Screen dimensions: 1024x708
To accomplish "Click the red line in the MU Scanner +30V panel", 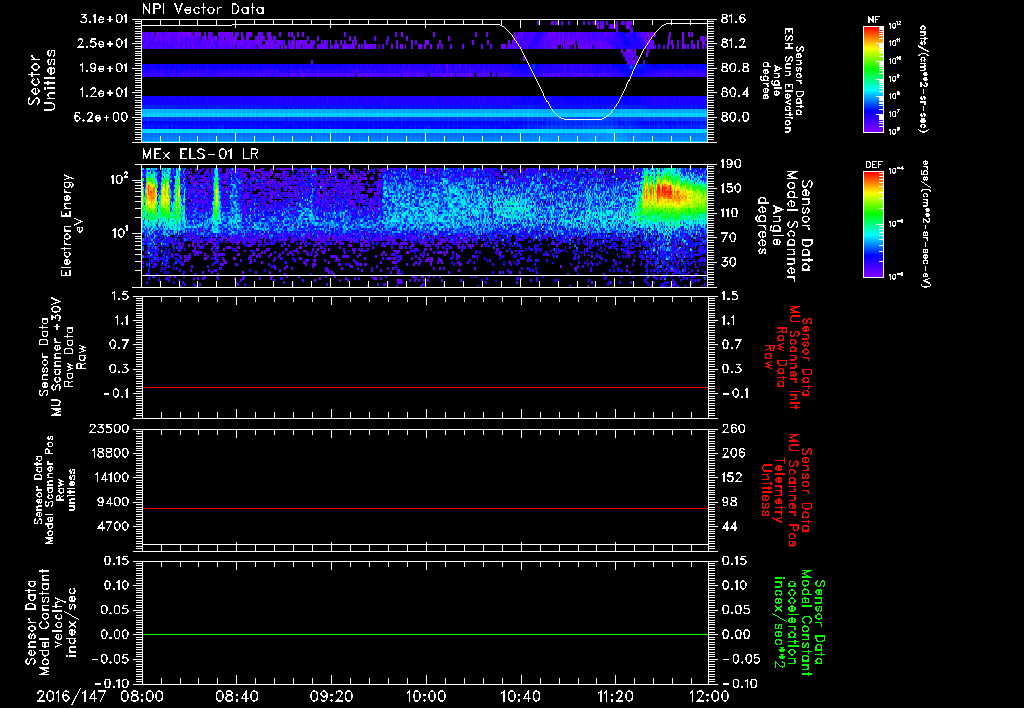I will click(x=424, y=387).
